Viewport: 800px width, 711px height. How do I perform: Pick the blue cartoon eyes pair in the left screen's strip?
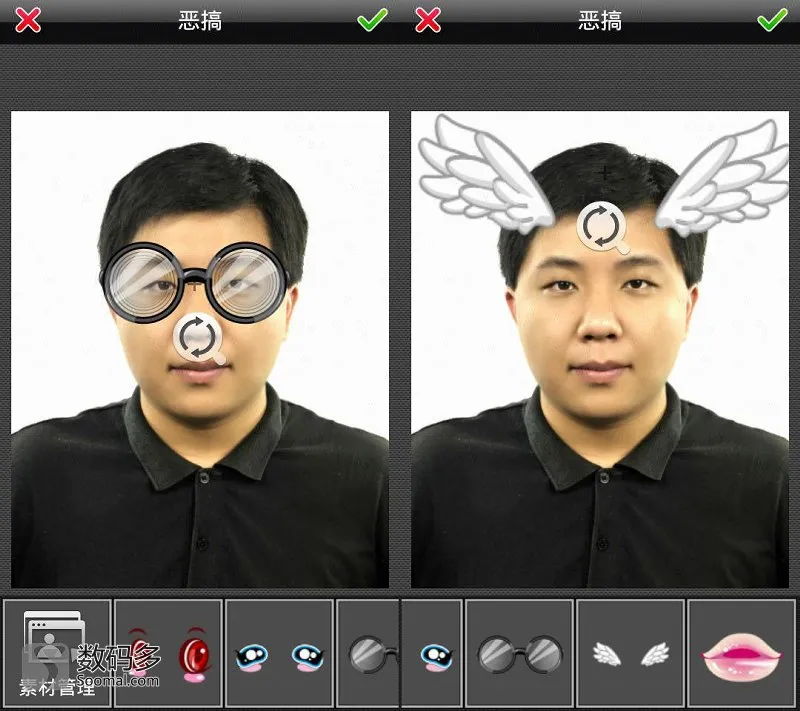(279, 654)
